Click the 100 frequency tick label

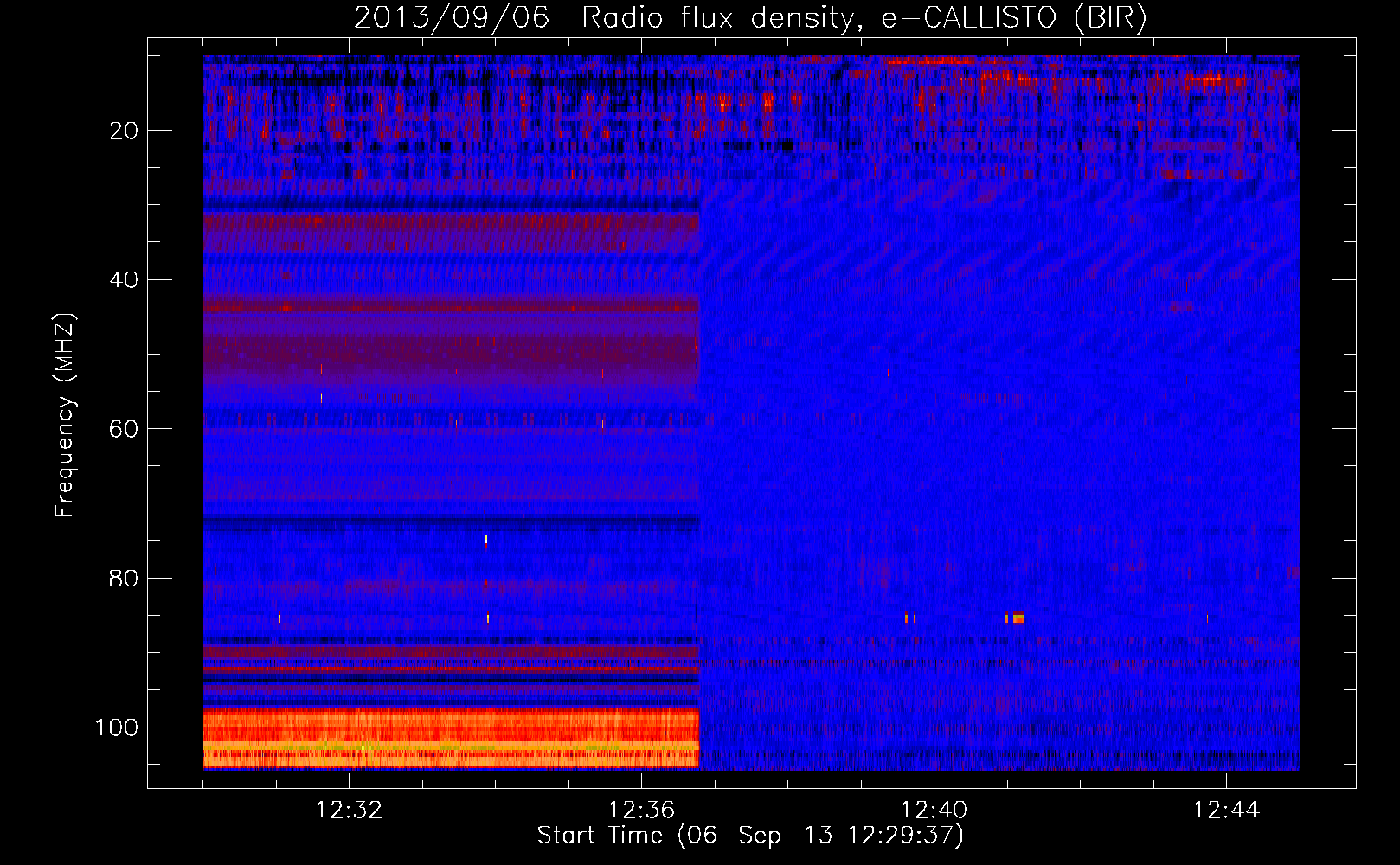click(x=118, y=727)
